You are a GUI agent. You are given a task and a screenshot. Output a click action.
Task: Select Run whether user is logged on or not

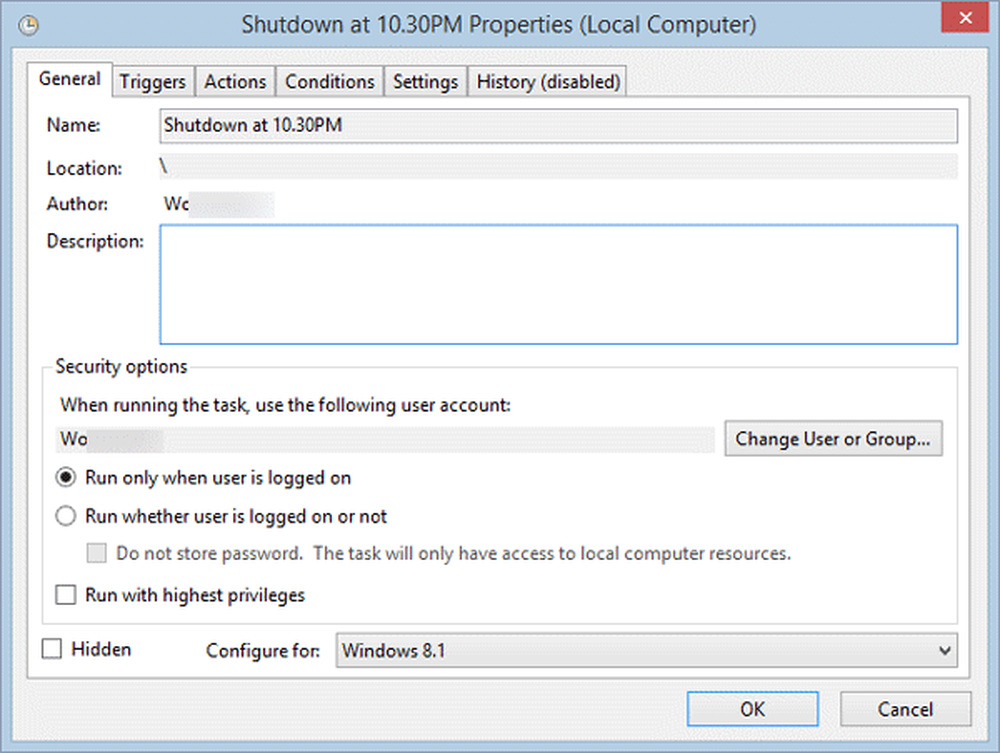pos(66,517)
